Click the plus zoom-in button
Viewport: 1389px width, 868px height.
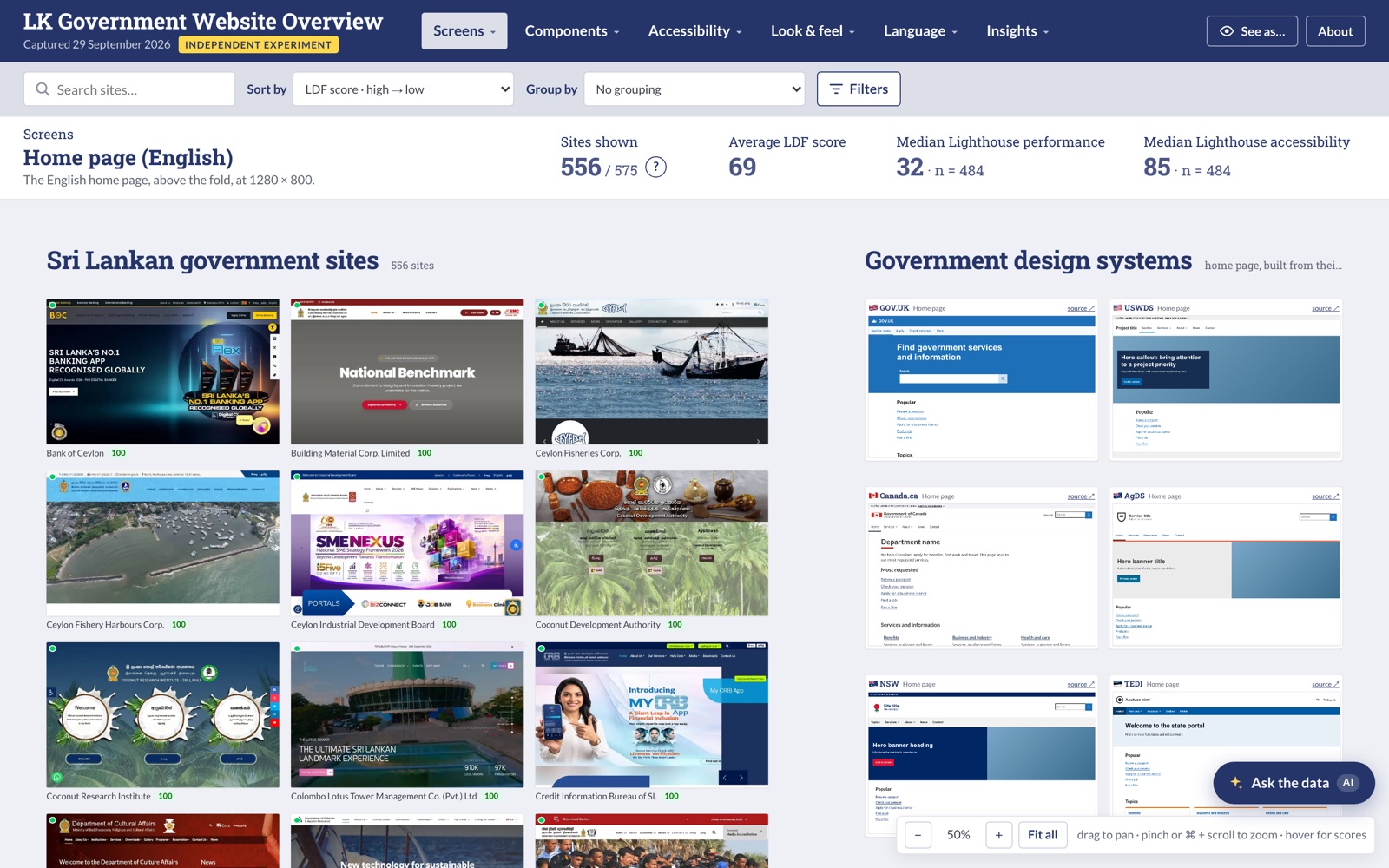click(x=998, y=835)
